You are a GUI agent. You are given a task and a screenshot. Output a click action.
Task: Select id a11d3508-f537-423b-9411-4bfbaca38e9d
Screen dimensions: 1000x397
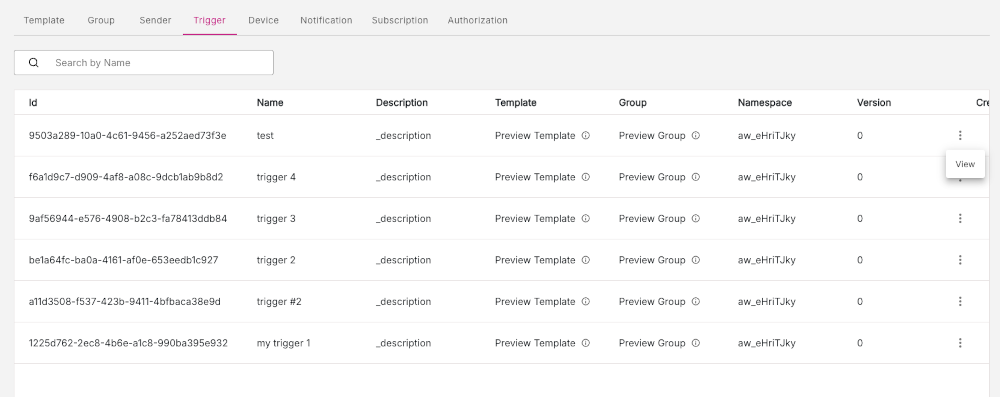pos(124,301)
